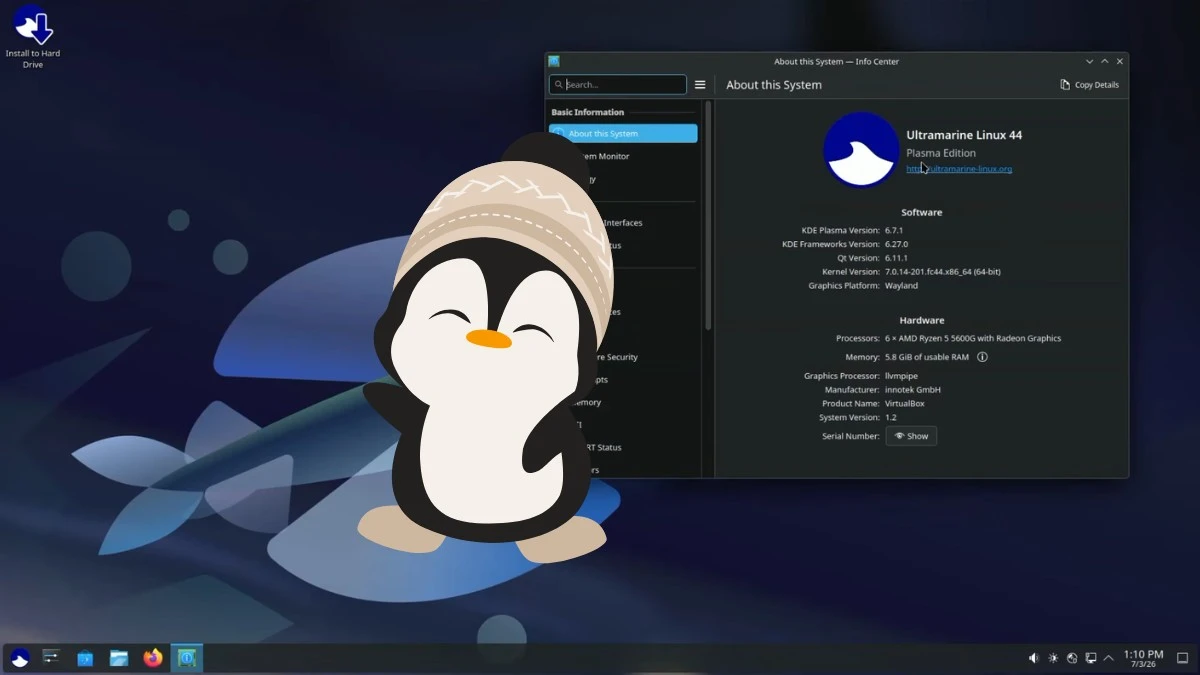This screenshot has height=675, width=1200.
Task: Launch the software store from the taskbar
Action: click(85, 658)
